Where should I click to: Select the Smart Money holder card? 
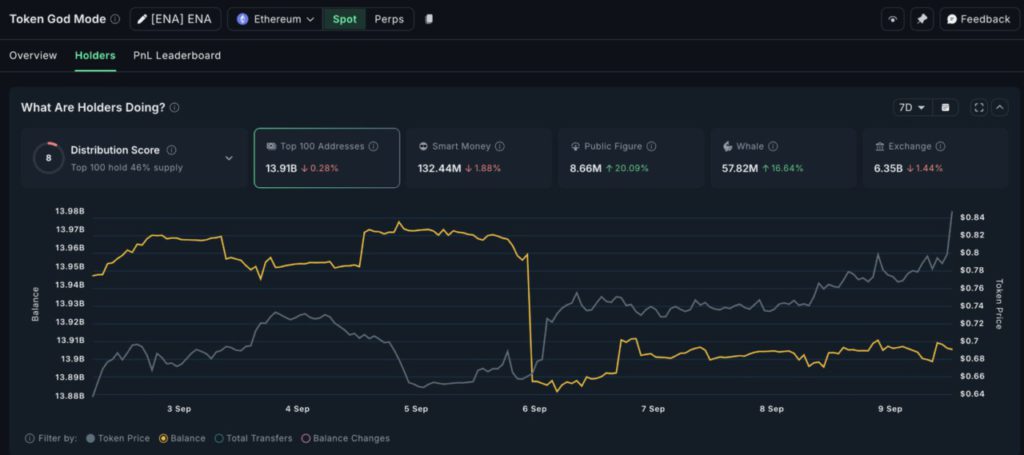pos(478,158)
